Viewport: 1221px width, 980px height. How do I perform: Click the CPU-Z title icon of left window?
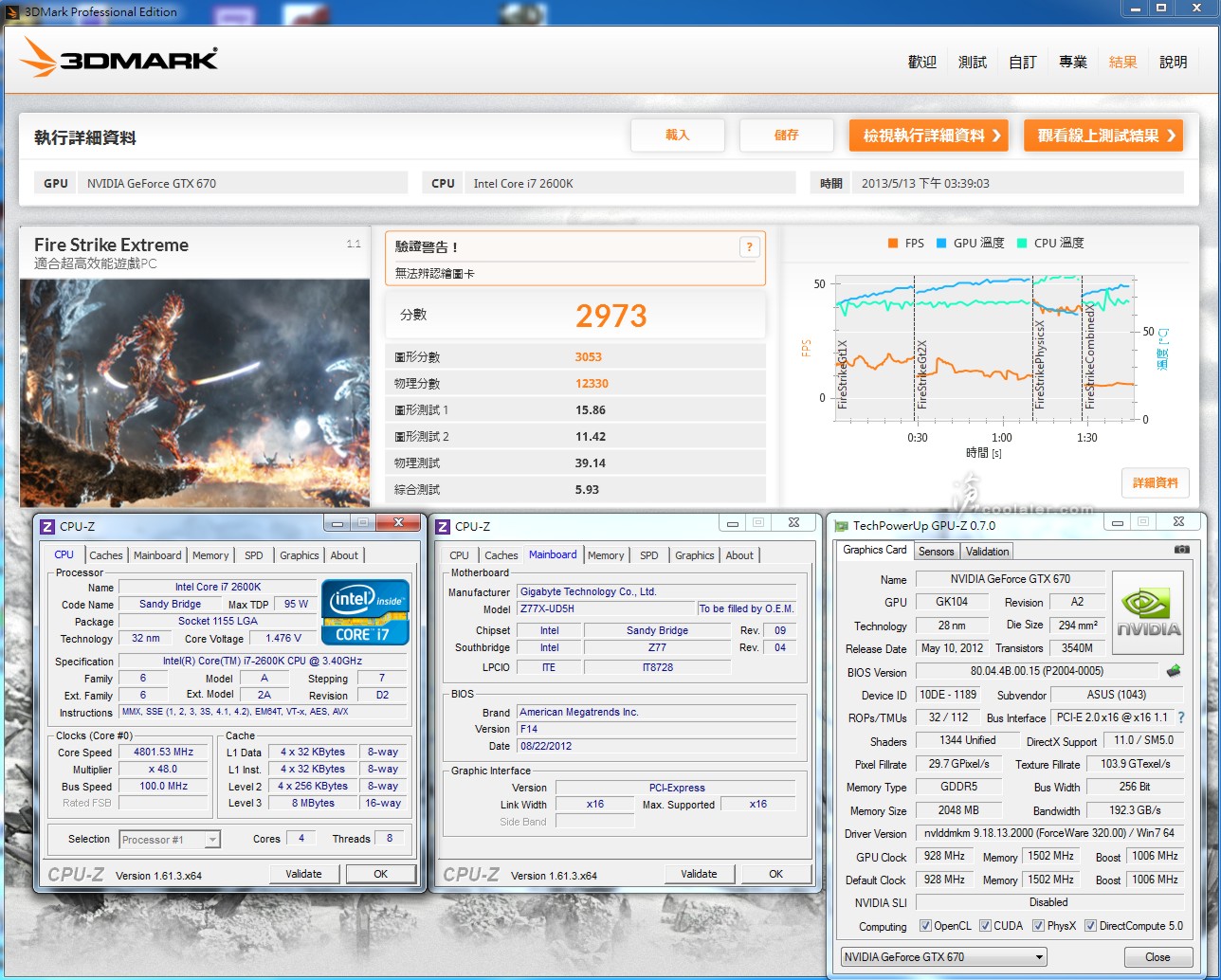[x=47, y=526]
